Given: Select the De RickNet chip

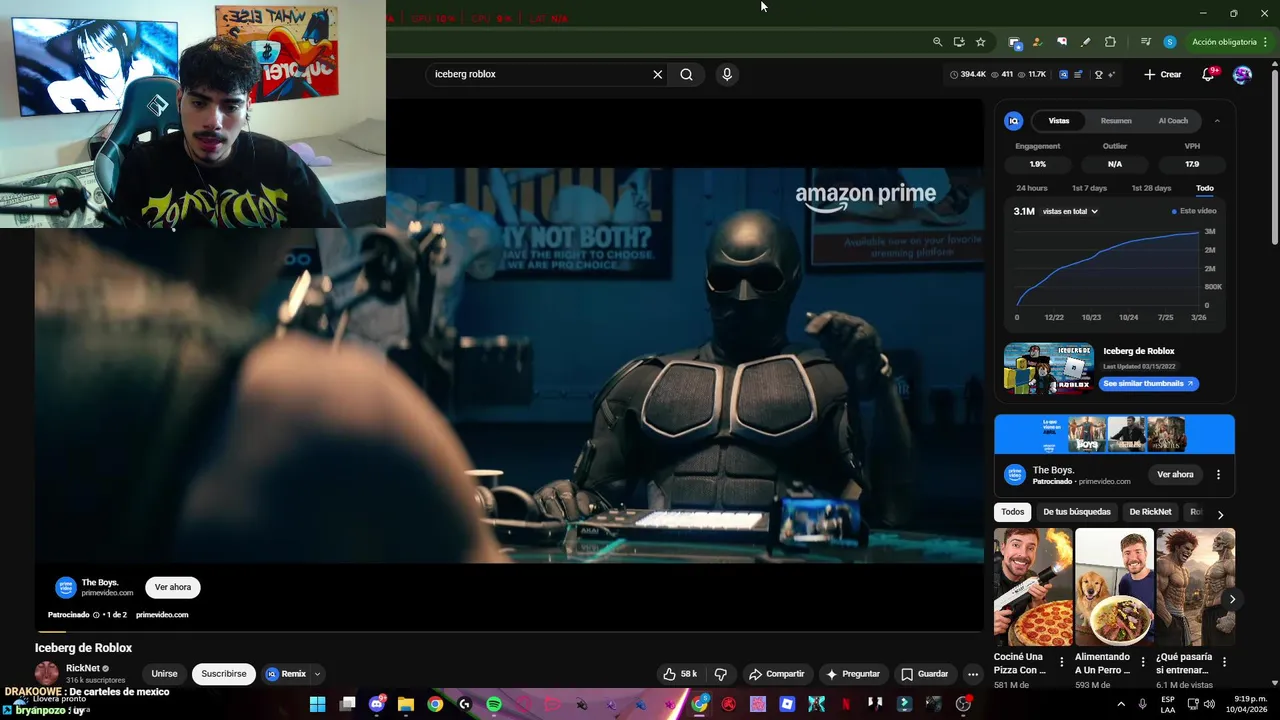Looking at the screenshot, I should pos(1150,512).
